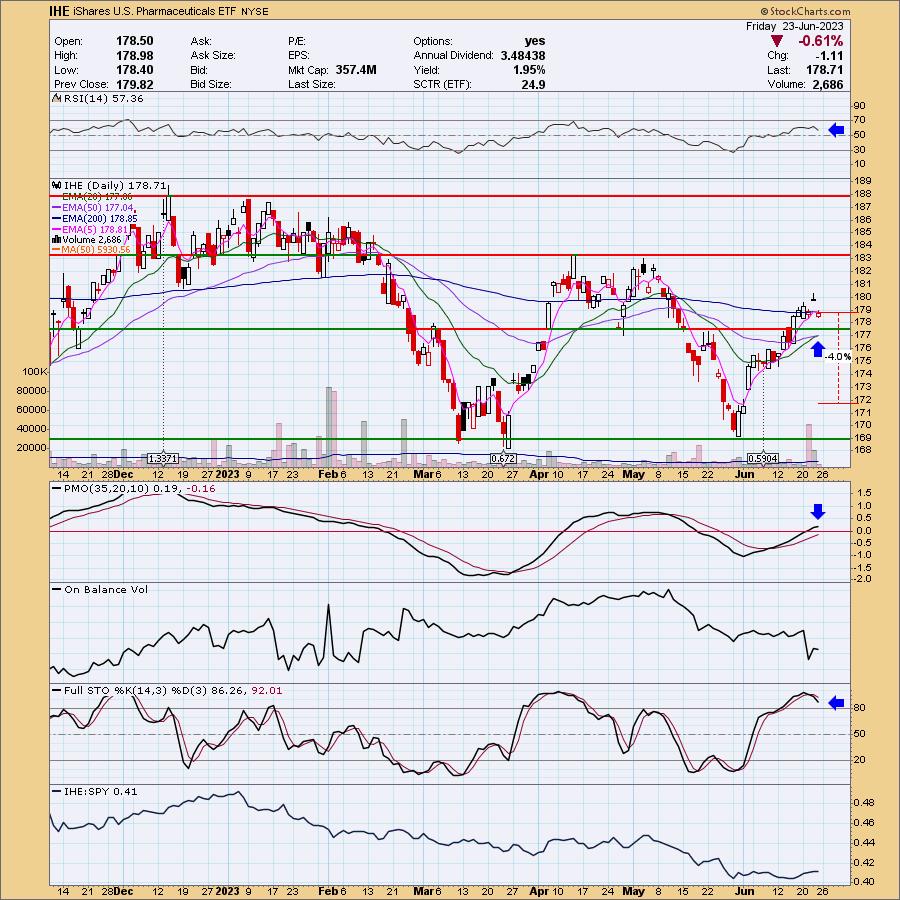Click the Options value yes
The image size is (900, 900).
point(534,41)
